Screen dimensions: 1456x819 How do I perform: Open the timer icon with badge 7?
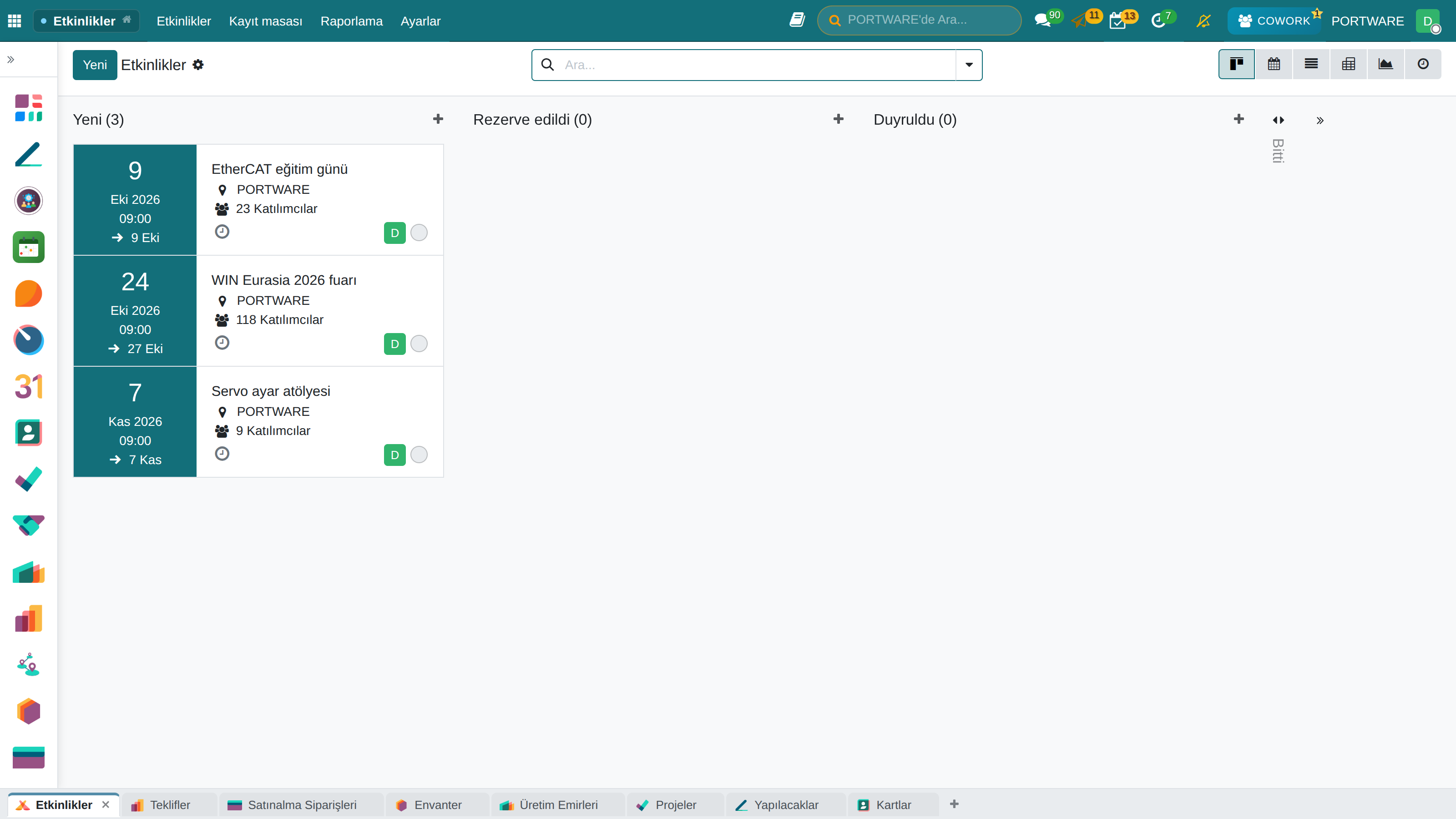(1158, 21)
